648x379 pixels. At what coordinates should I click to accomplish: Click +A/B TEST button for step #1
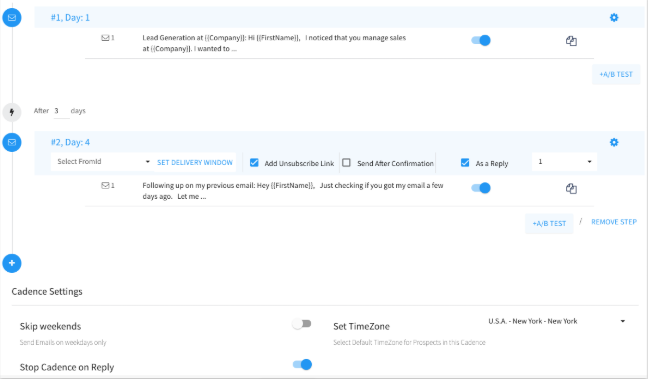point(616,74)
